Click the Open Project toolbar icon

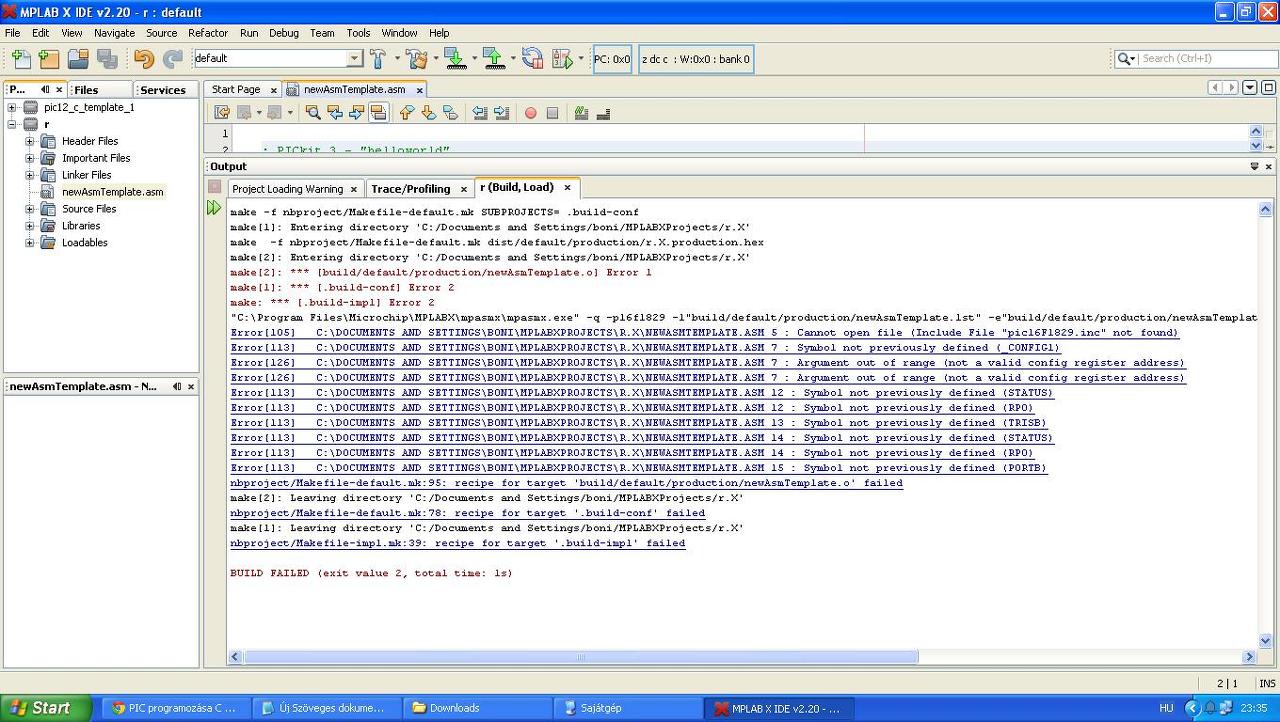(x=78, y=59)
